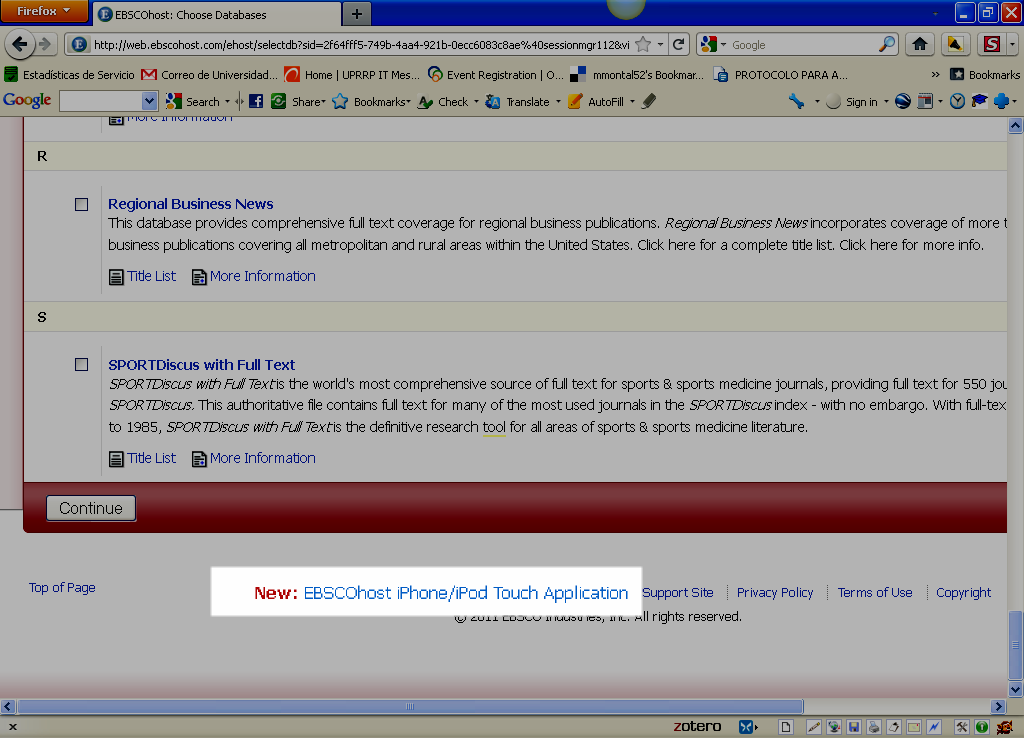Switch to the EBSCOhost Choose Databases tab

click(x=190, y=15)
